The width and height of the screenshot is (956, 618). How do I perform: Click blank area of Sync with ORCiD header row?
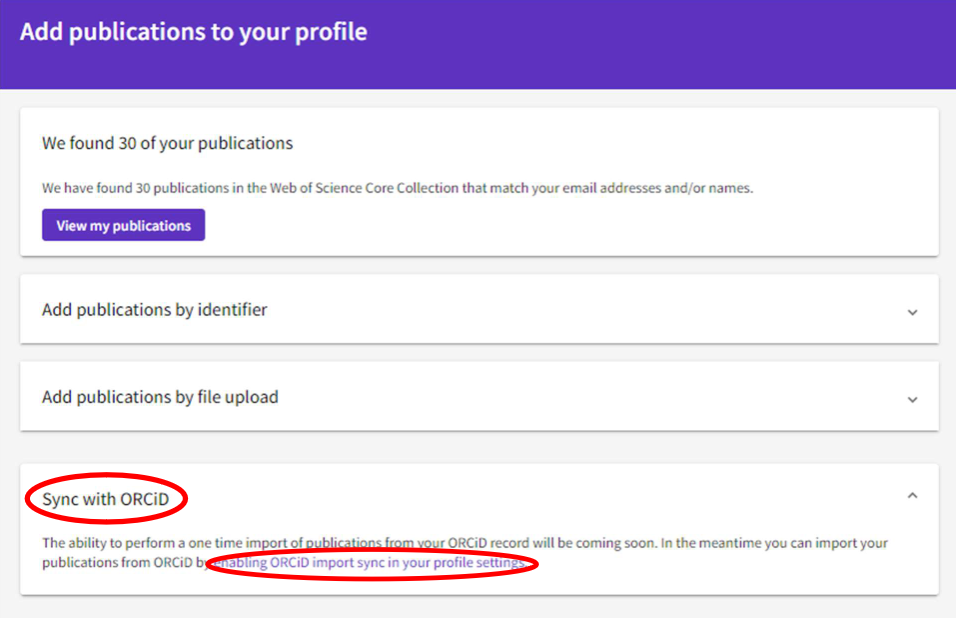(550, 497)
